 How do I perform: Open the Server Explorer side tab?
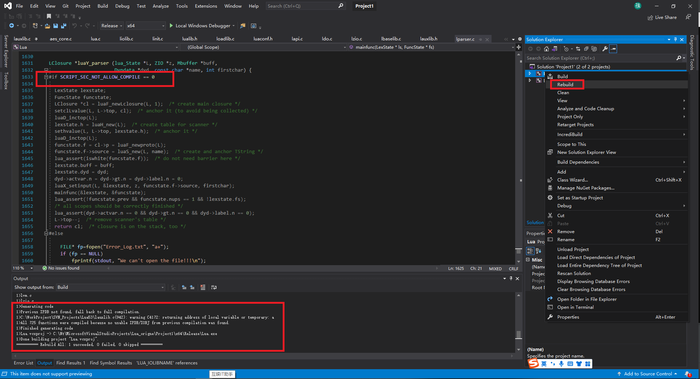coord(6,51)
